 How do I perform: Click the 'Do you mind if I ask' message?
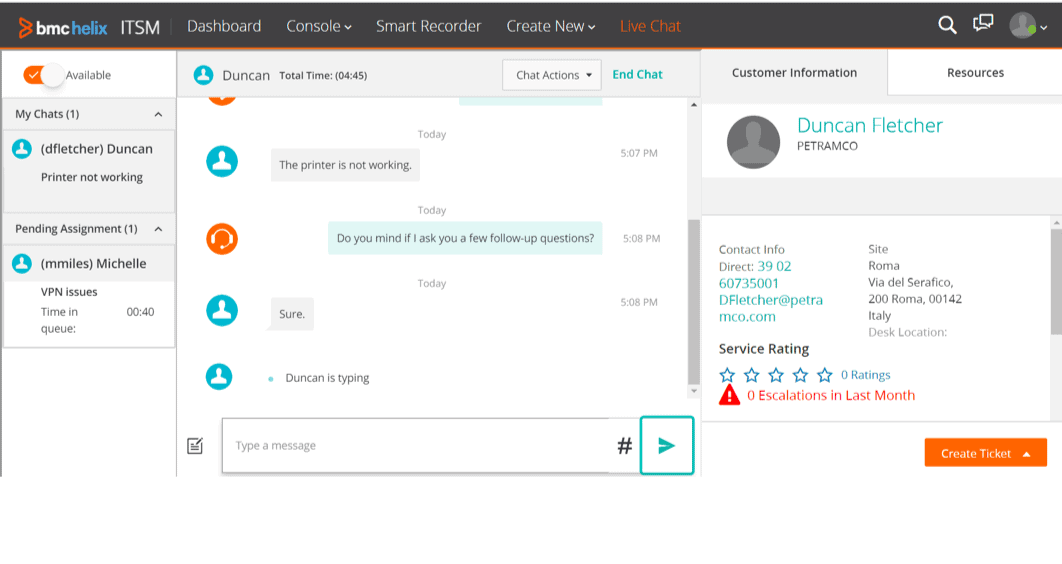465,238
